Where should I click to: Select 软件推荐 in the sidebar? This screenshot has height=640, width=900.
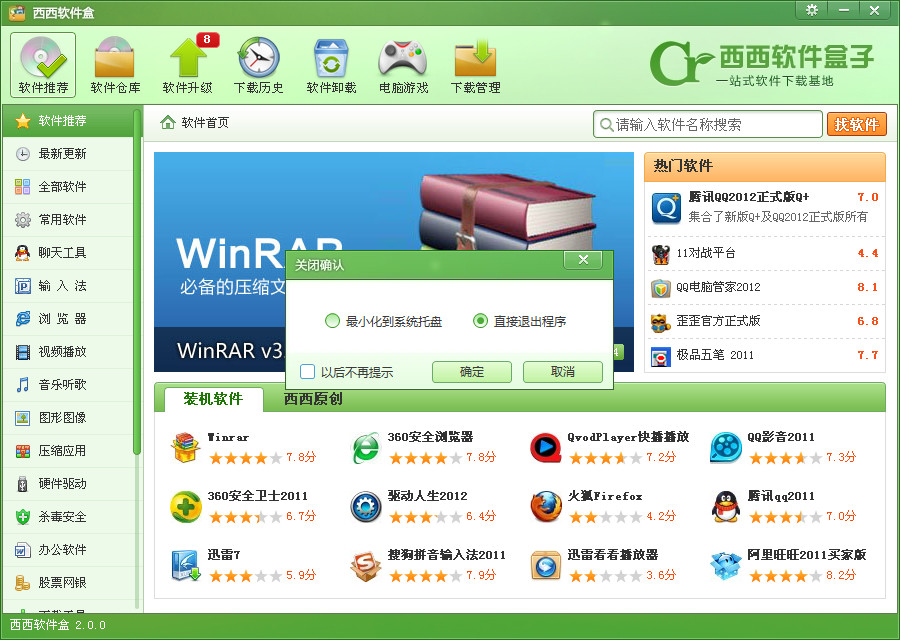(x=68, y=121)
